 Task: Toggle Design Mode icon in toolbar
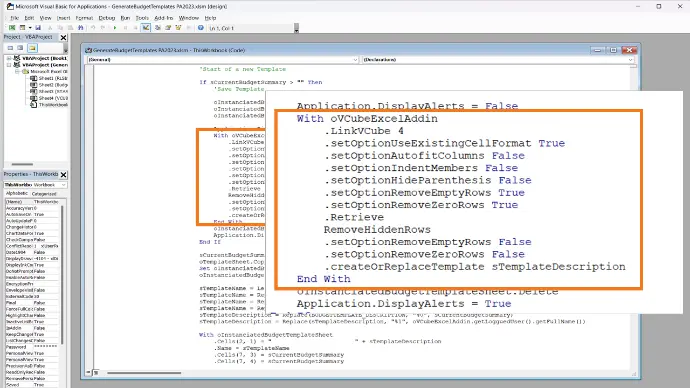(146, 28)
